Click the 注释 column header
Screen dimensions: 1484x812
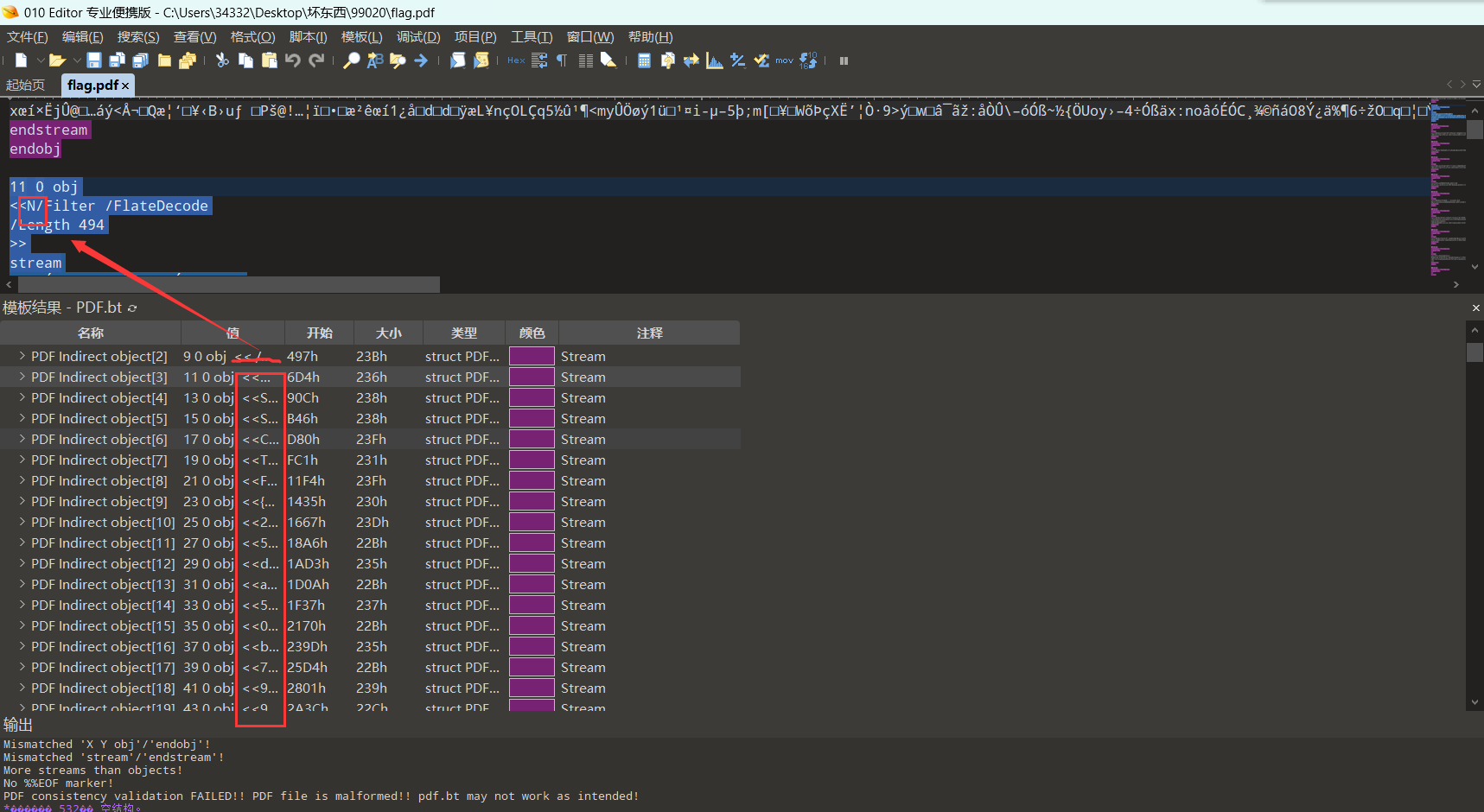pyautogui.click(x=649, y=333)
